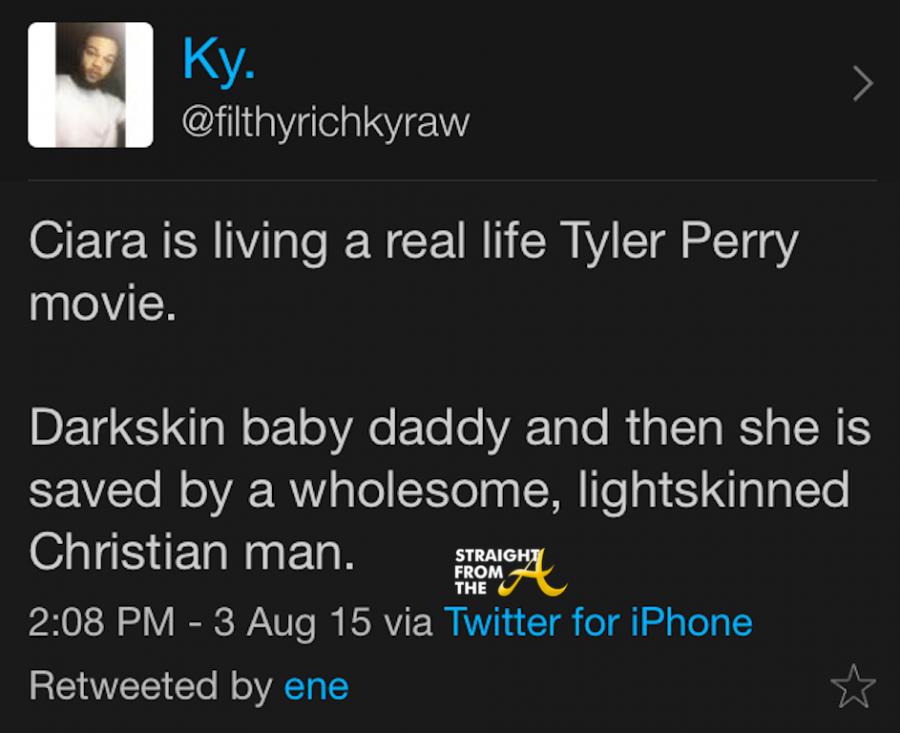Viewport: 900px width, 733px height.
Task: Tap Ky.'s profile picture thumbnail
Action: 90,85
